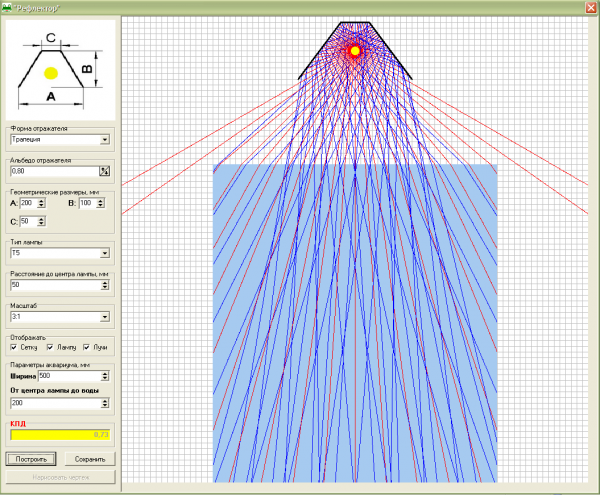Screen dimensions: 600x495
Task: Increase dimension C with the up arrow
Action: (41, 219)
